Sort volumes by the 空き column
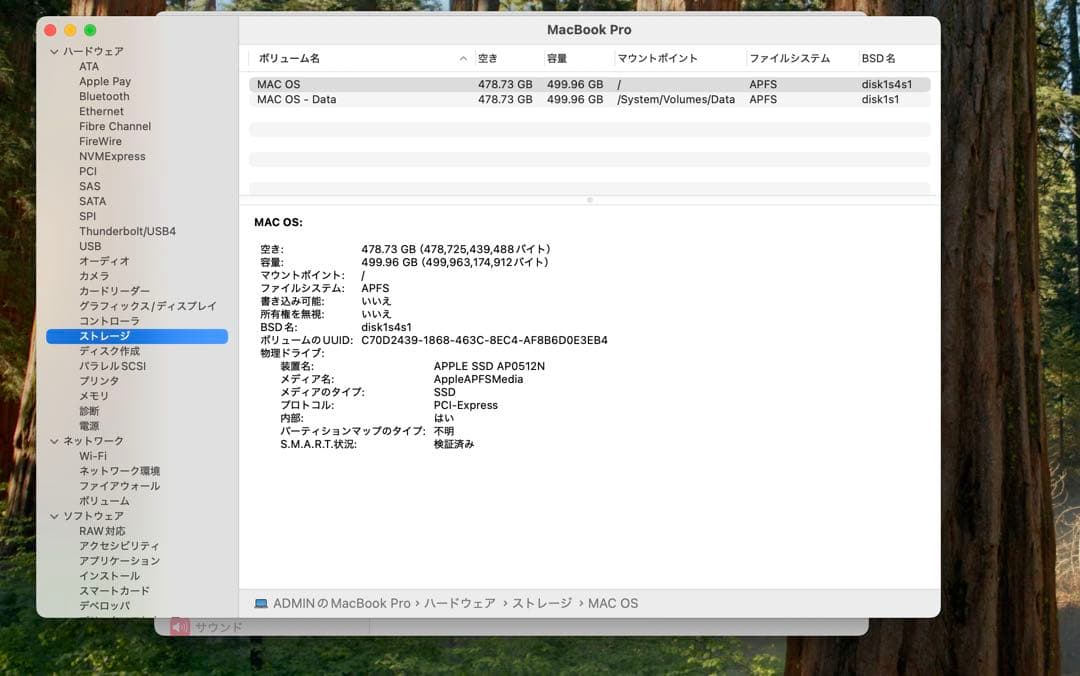The height and width of the screenshot is (676, 1080). [x=488, y=58]
